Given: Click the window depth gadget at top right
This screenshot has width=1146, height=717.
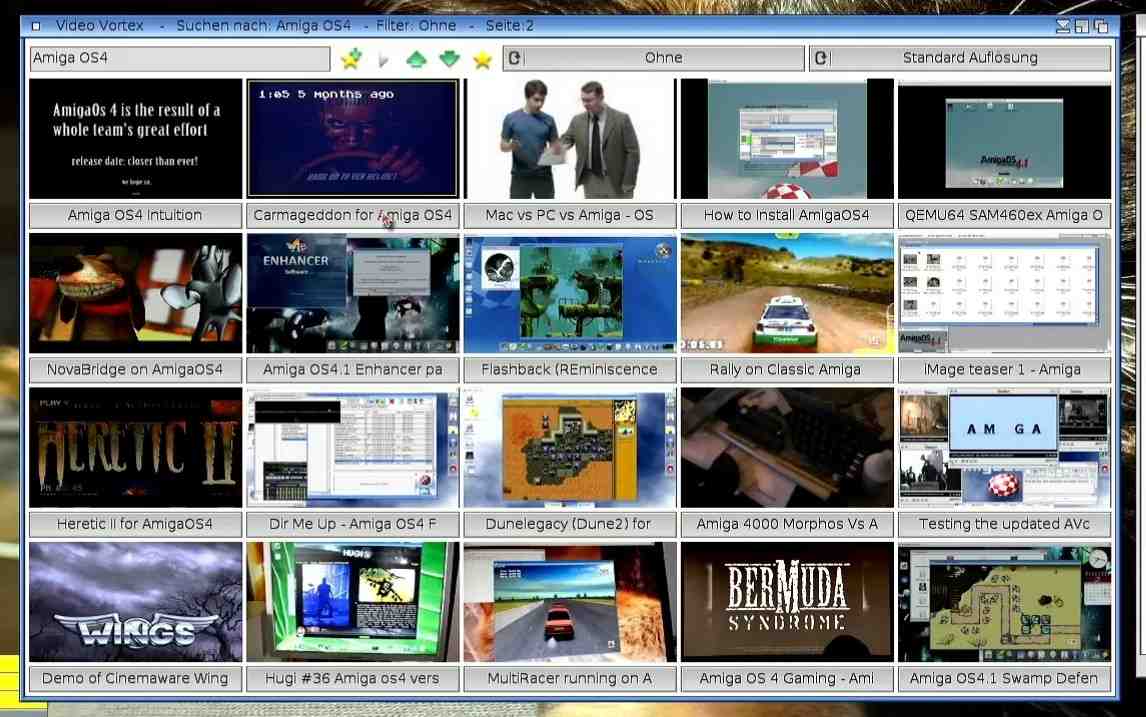Looking at the screenshot, I should [x=1101, y=25].
